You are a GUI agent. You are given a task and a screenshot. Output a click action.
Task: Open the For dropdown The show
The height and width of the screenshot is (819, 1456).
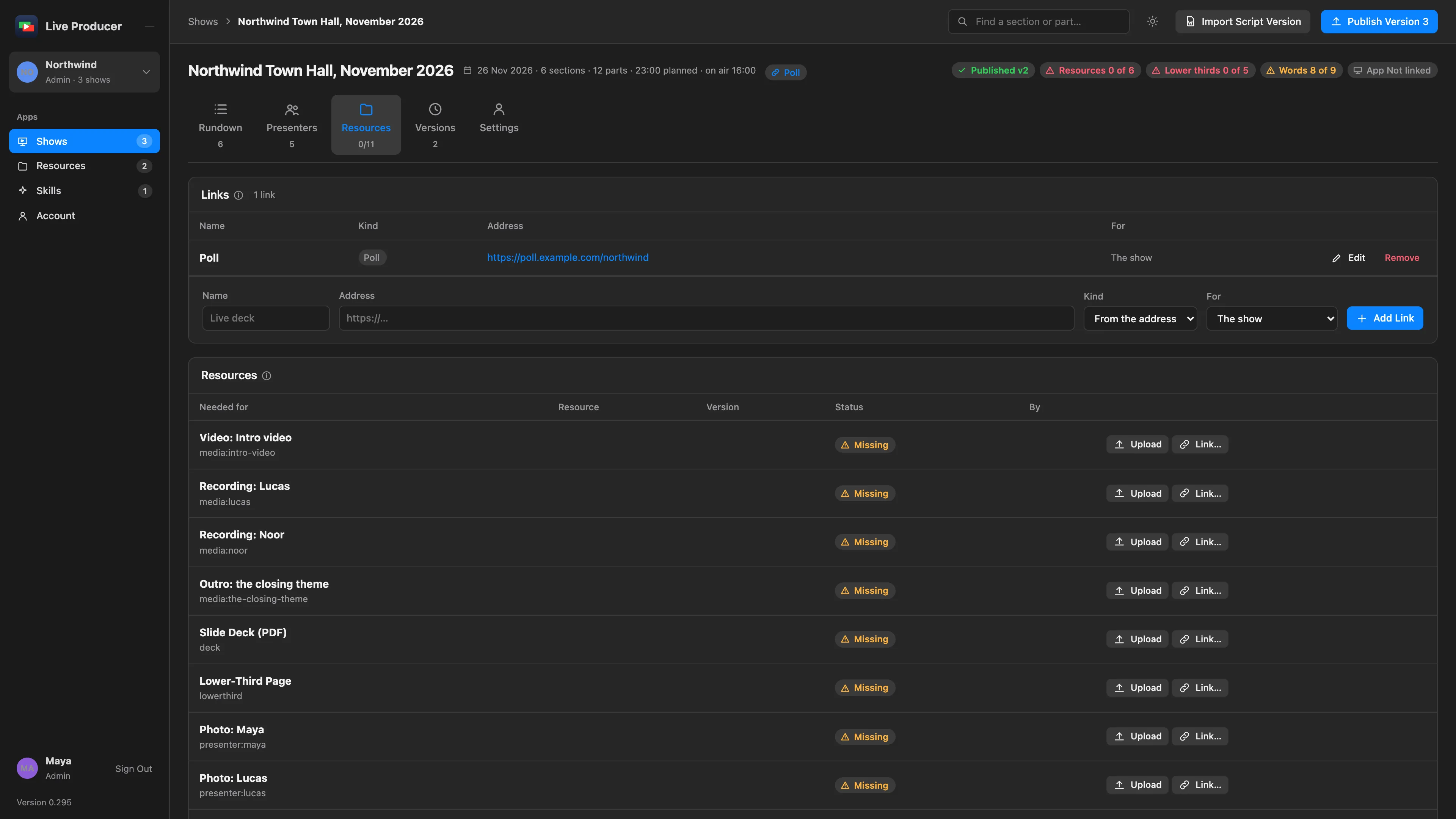pos(1272,319)
